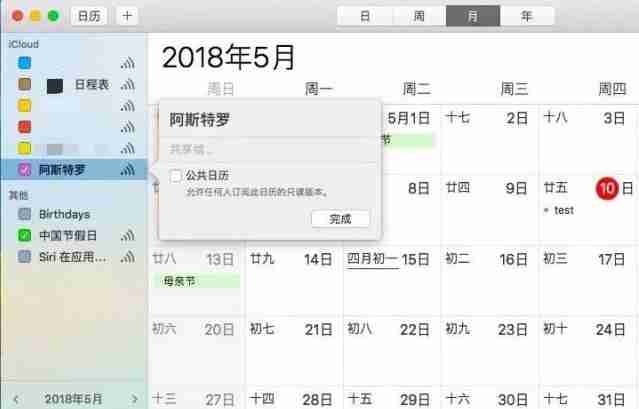The image size is (639, 409).
Task: Select the 9日 day cell
Action: tap(489, 209)
